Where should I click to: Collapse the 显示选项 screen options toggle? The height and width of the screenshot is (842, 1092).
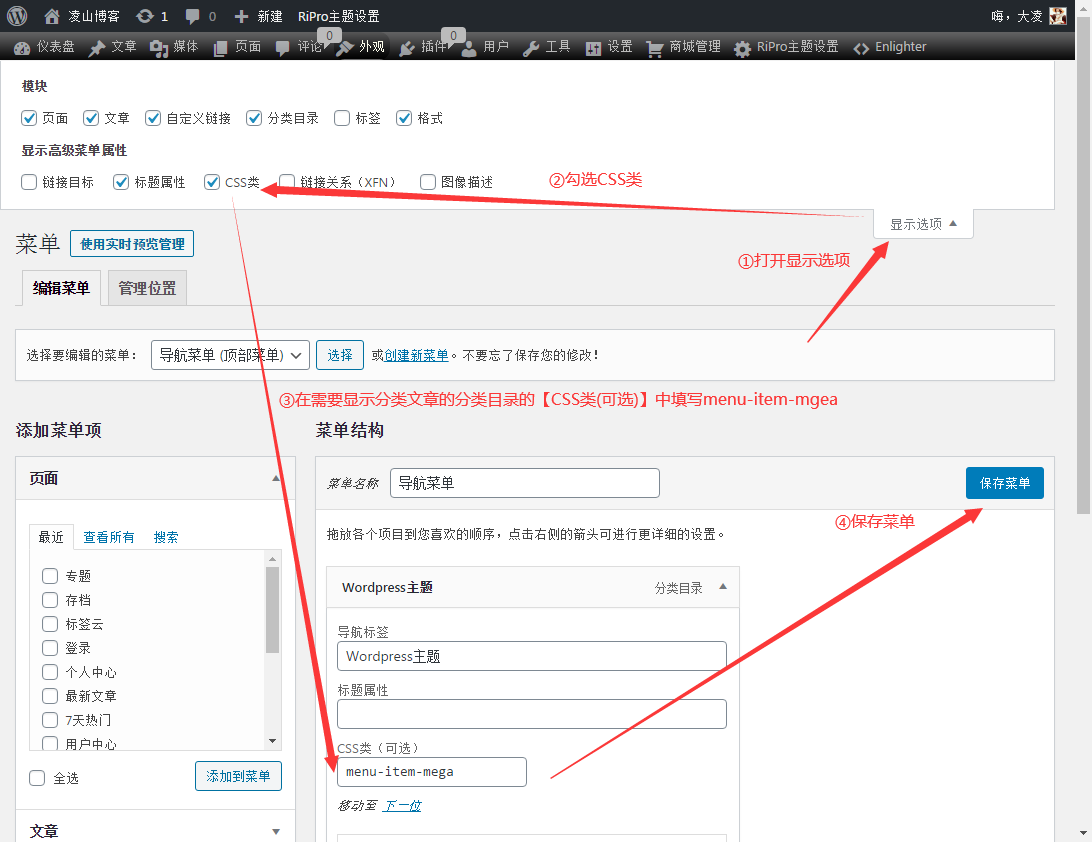point(923,224)
